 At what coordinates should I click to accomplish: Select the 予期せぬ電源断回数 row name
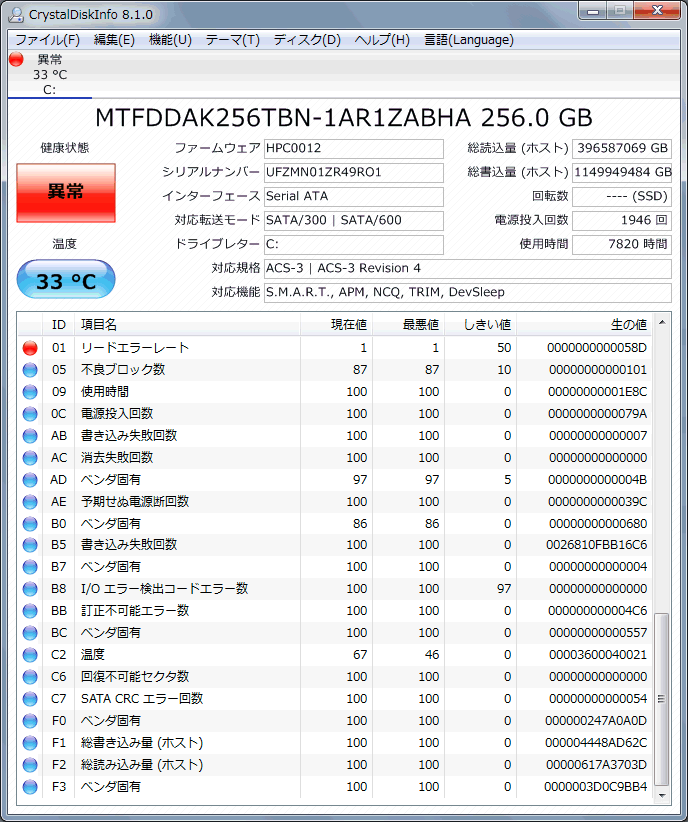pos(135,502)
